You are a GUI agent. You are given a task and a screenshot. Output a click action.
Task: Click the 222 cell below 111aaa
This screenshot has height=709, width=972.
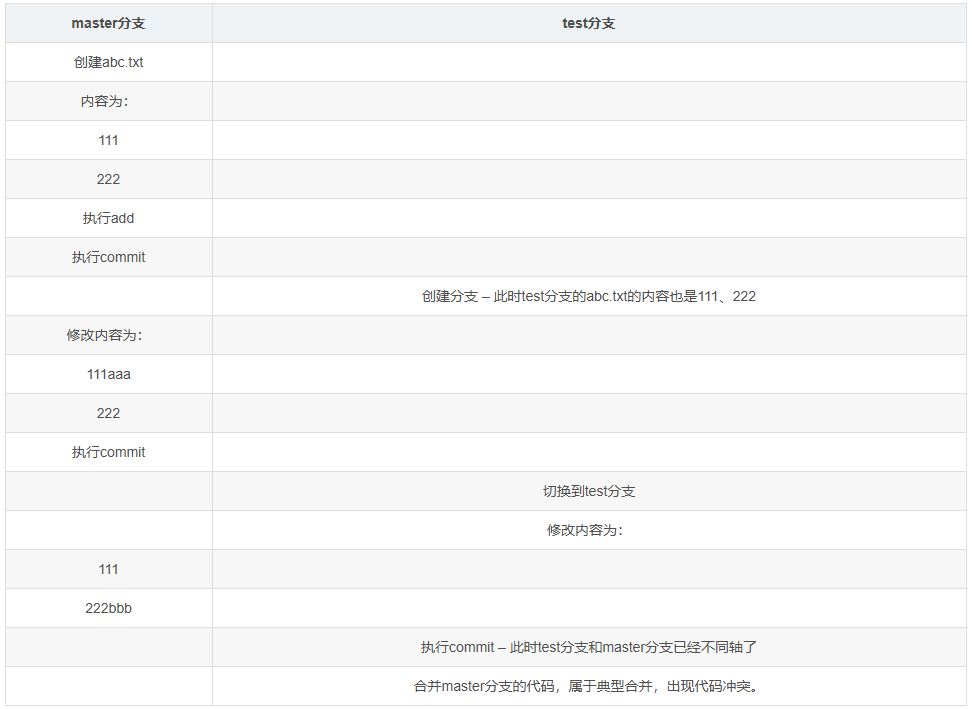pos(108,413)
